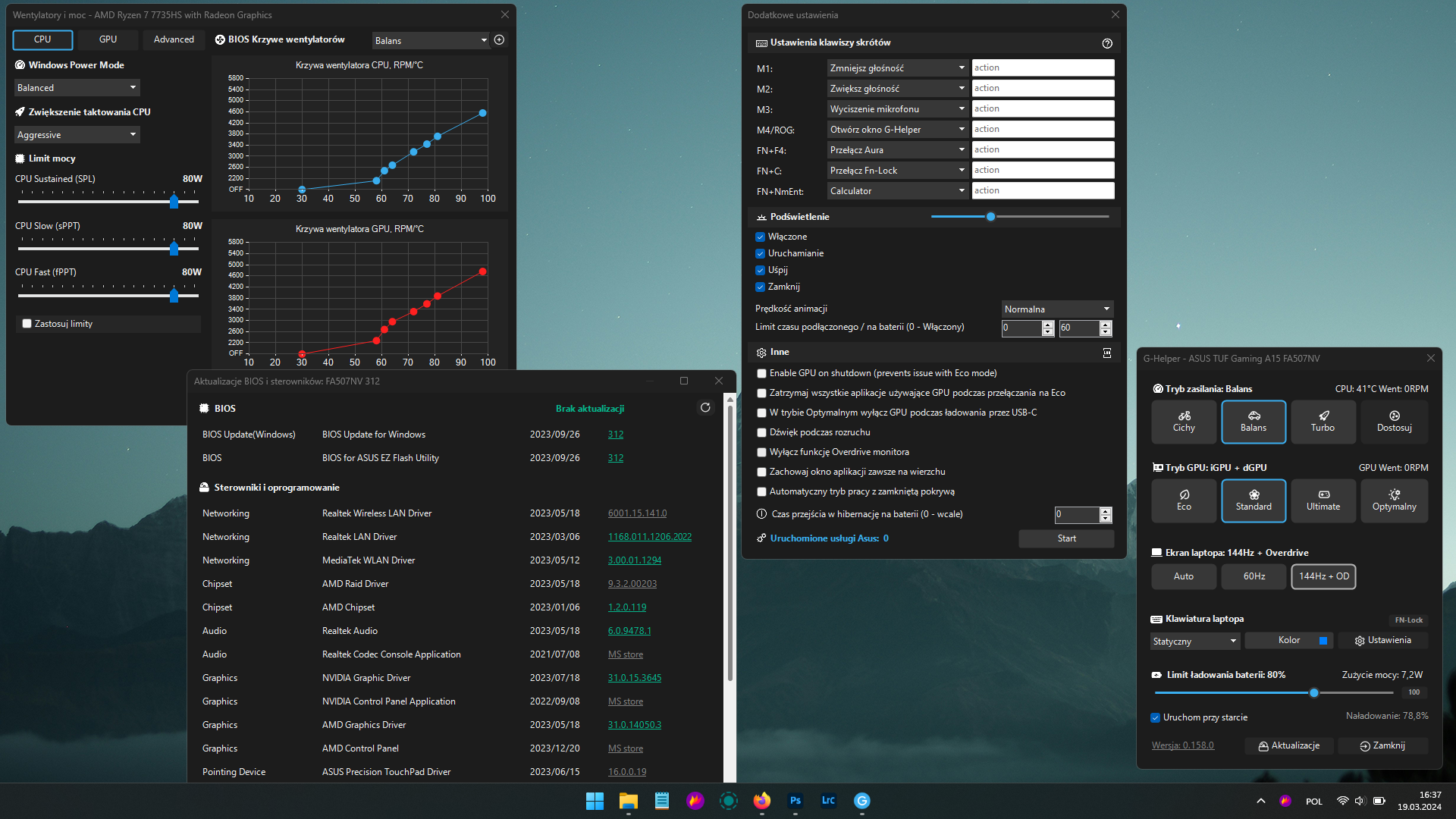Open G-Helper from Windows taskbar
Viewport: 1456px width, 819px height.
(861, 801)
